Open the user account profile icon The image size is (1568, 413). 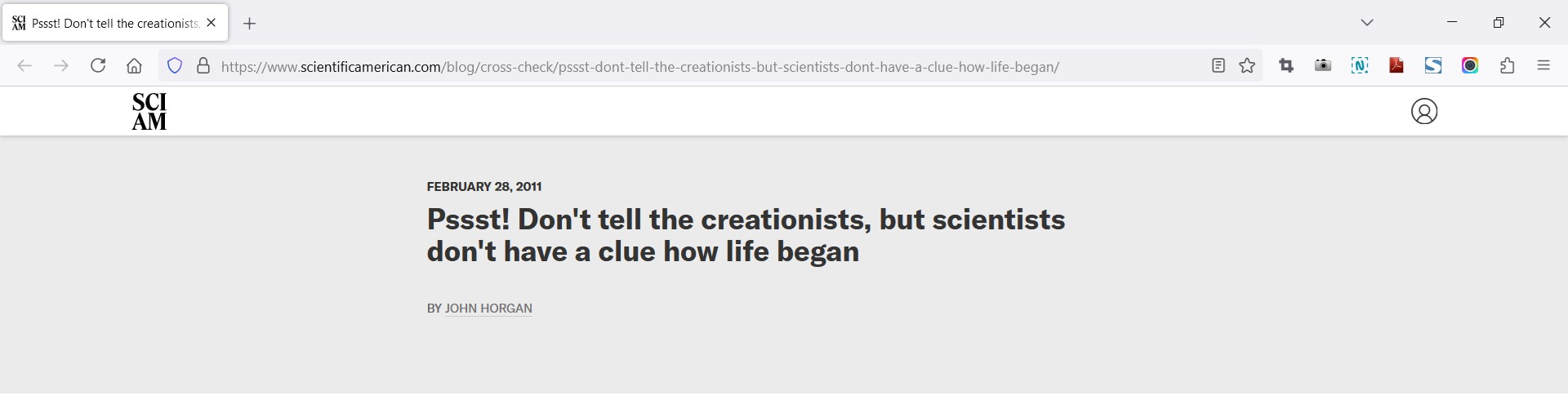(x=1424, y=112)
